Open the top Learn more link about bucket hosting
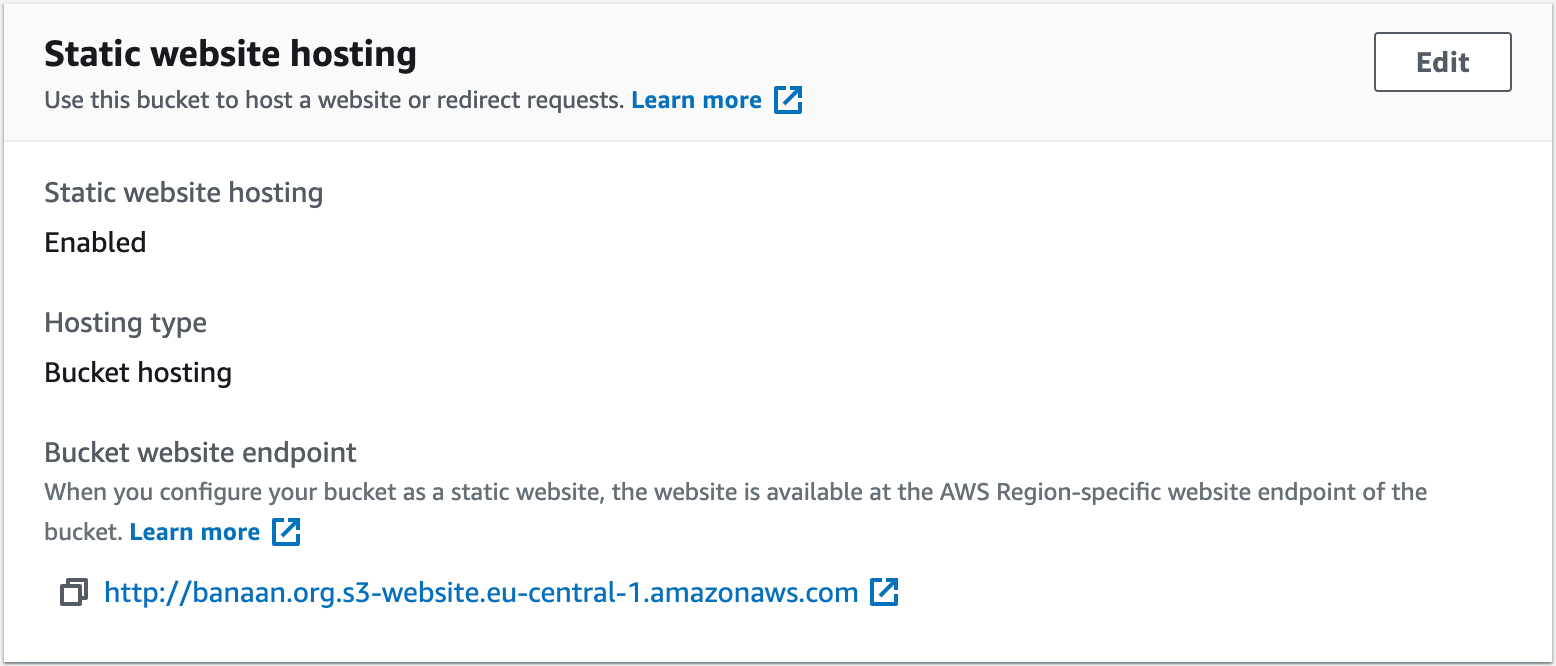This screenshot has width=1556, height=666. point(696,99)
